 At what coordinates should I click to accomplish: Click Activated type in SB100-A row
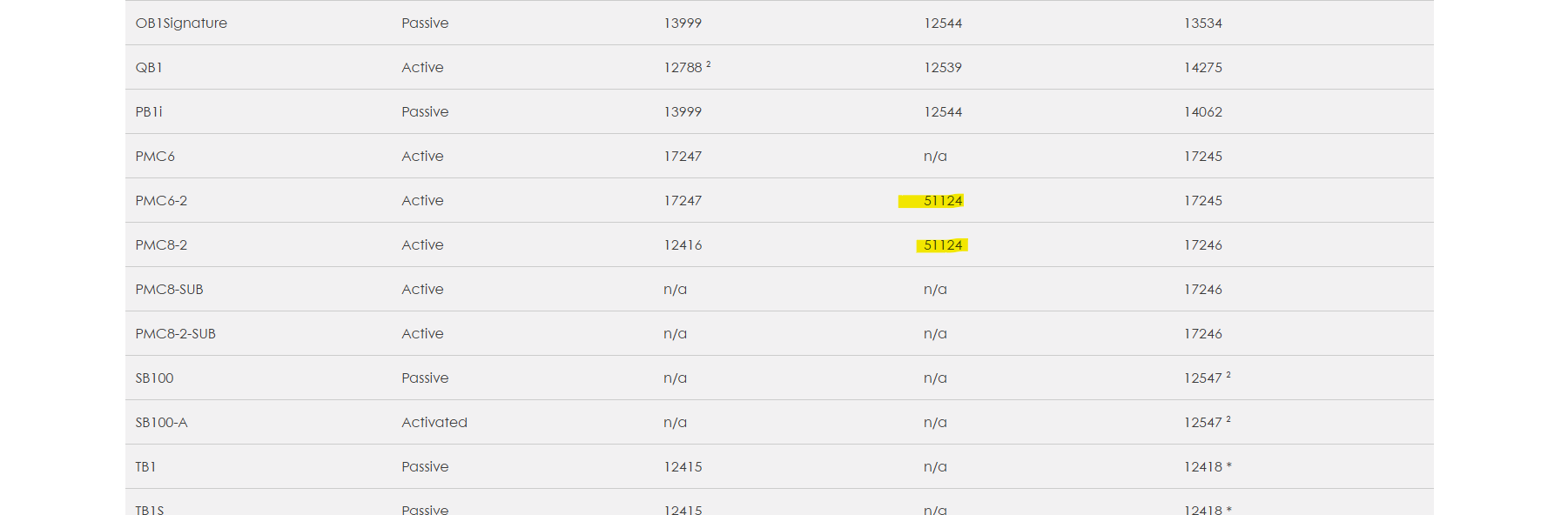[434, 423]
